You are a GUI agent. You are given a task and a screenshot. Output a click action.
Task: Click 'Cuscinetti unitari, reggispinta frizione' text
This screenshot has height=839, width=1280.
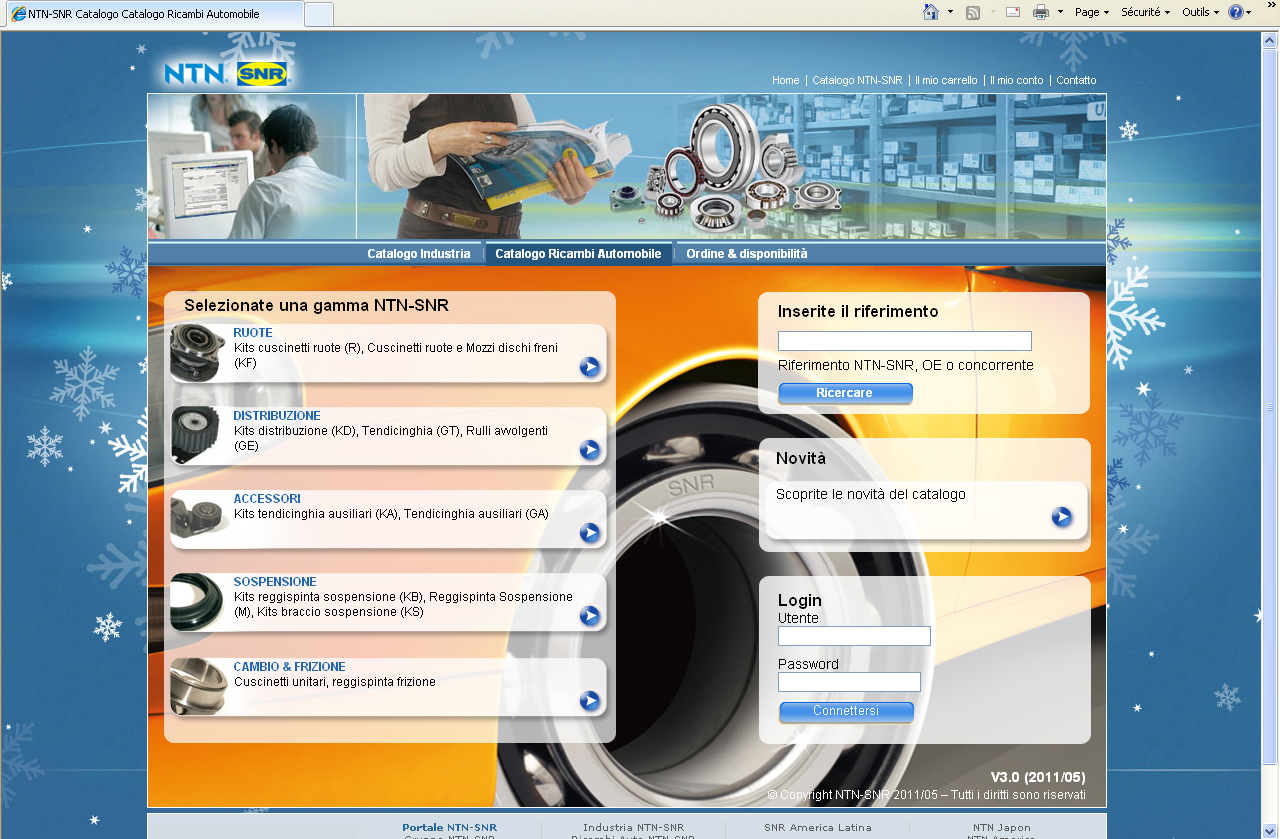335,682
